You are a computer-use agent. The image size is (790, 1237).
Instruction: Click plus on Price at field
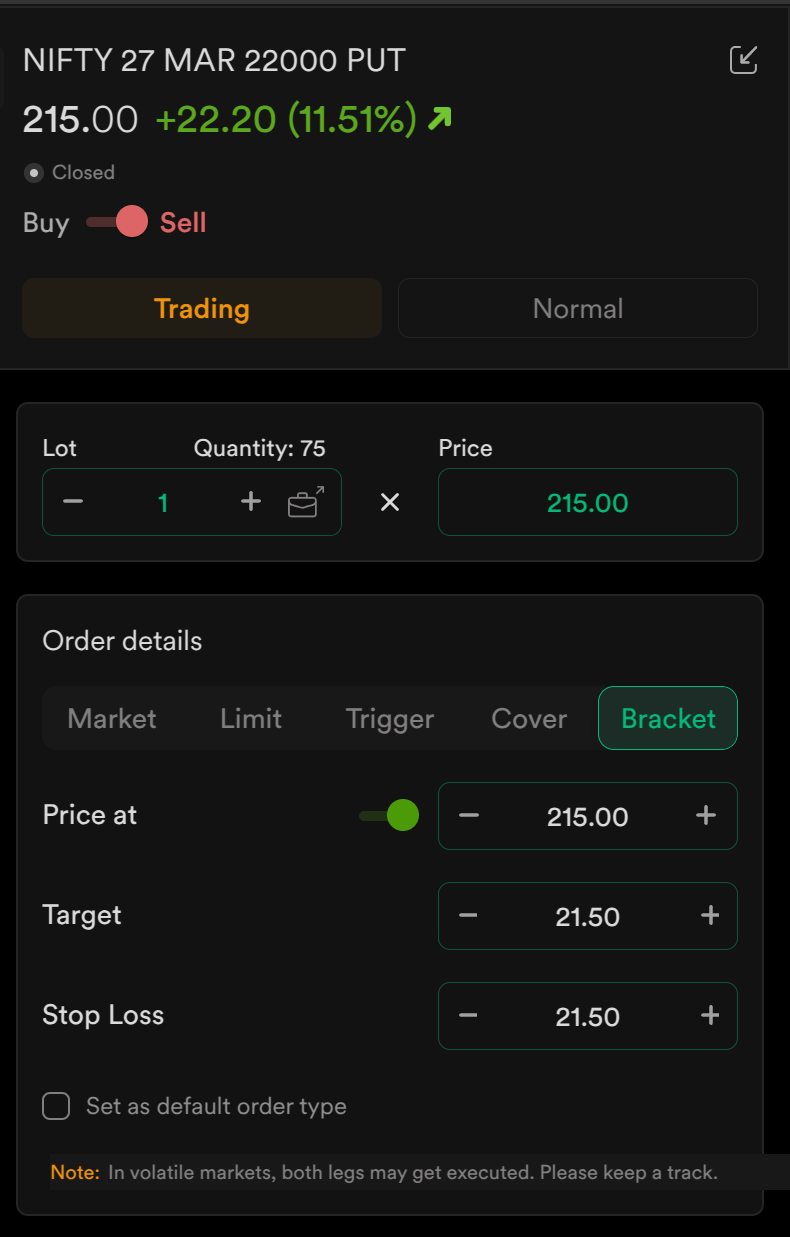coord(706,816)
